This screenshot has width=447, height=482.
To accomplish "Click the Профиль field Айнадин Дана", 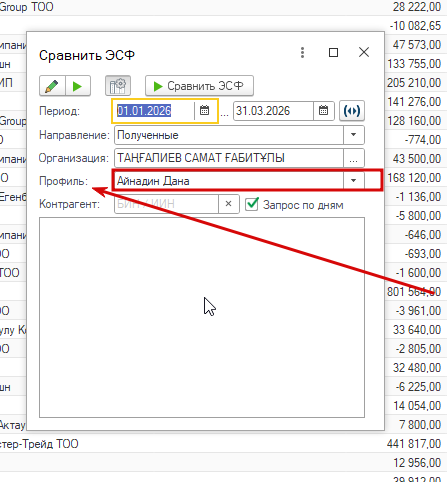I will pyautogui.click(x=229, y=181).
